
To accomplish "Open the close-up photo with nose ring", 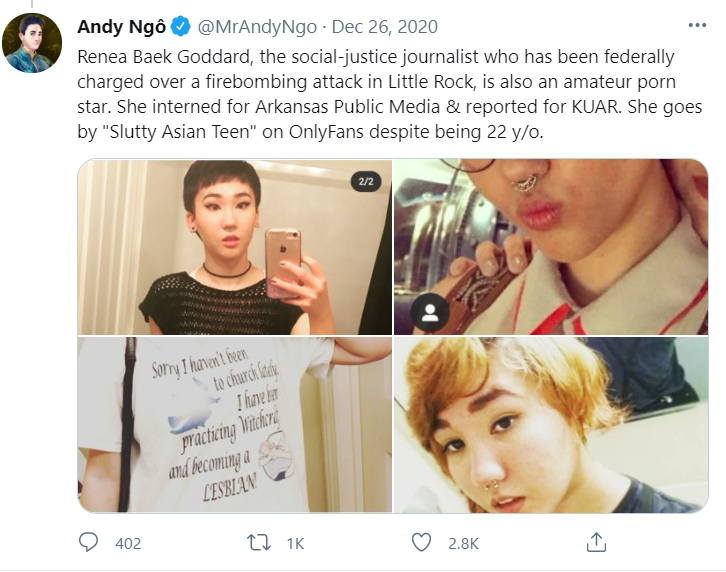I will coord(551,247).
